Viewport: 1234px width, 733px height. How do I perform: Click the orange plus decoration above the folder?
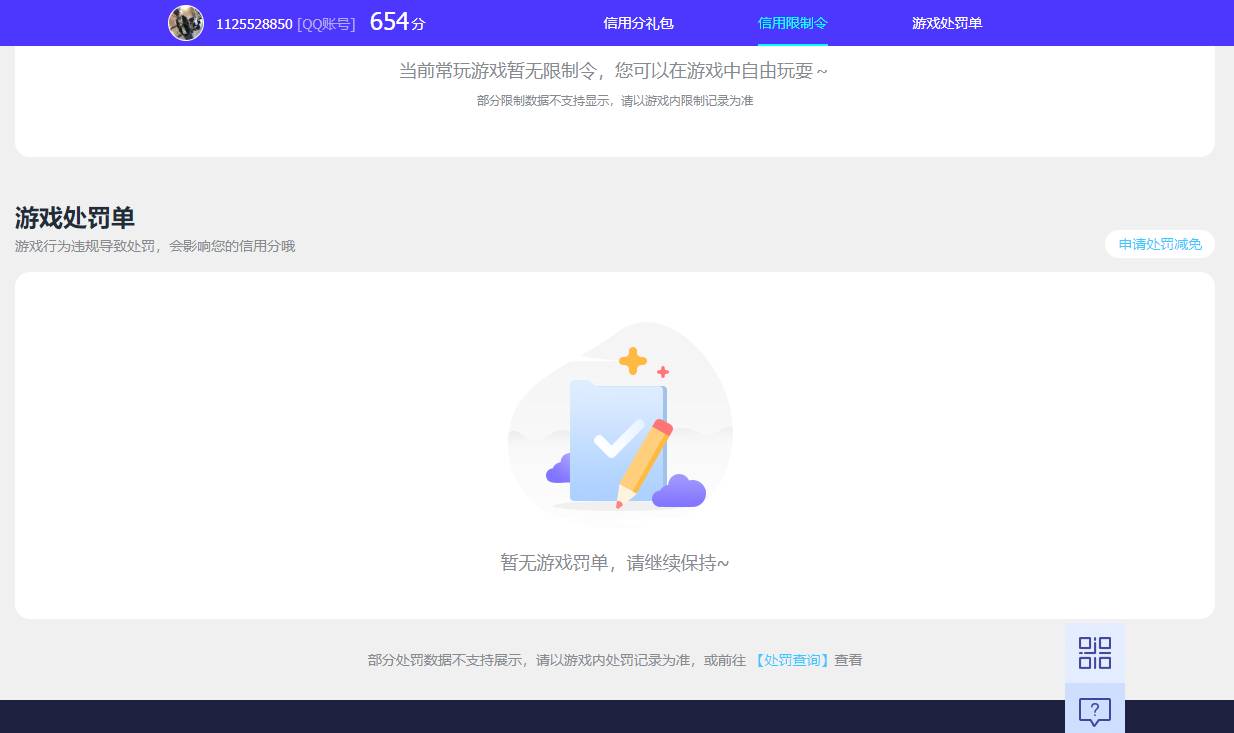[634, 361]
